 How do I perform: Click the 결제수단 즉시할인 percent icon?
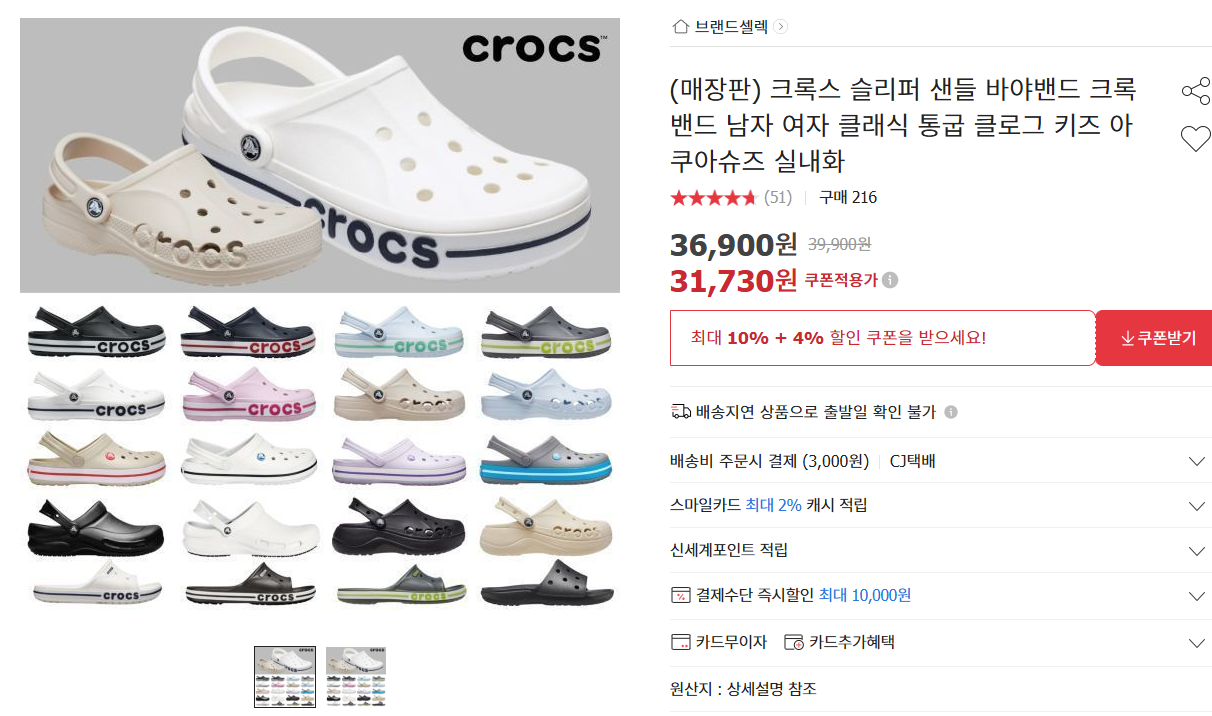[681, 595]
